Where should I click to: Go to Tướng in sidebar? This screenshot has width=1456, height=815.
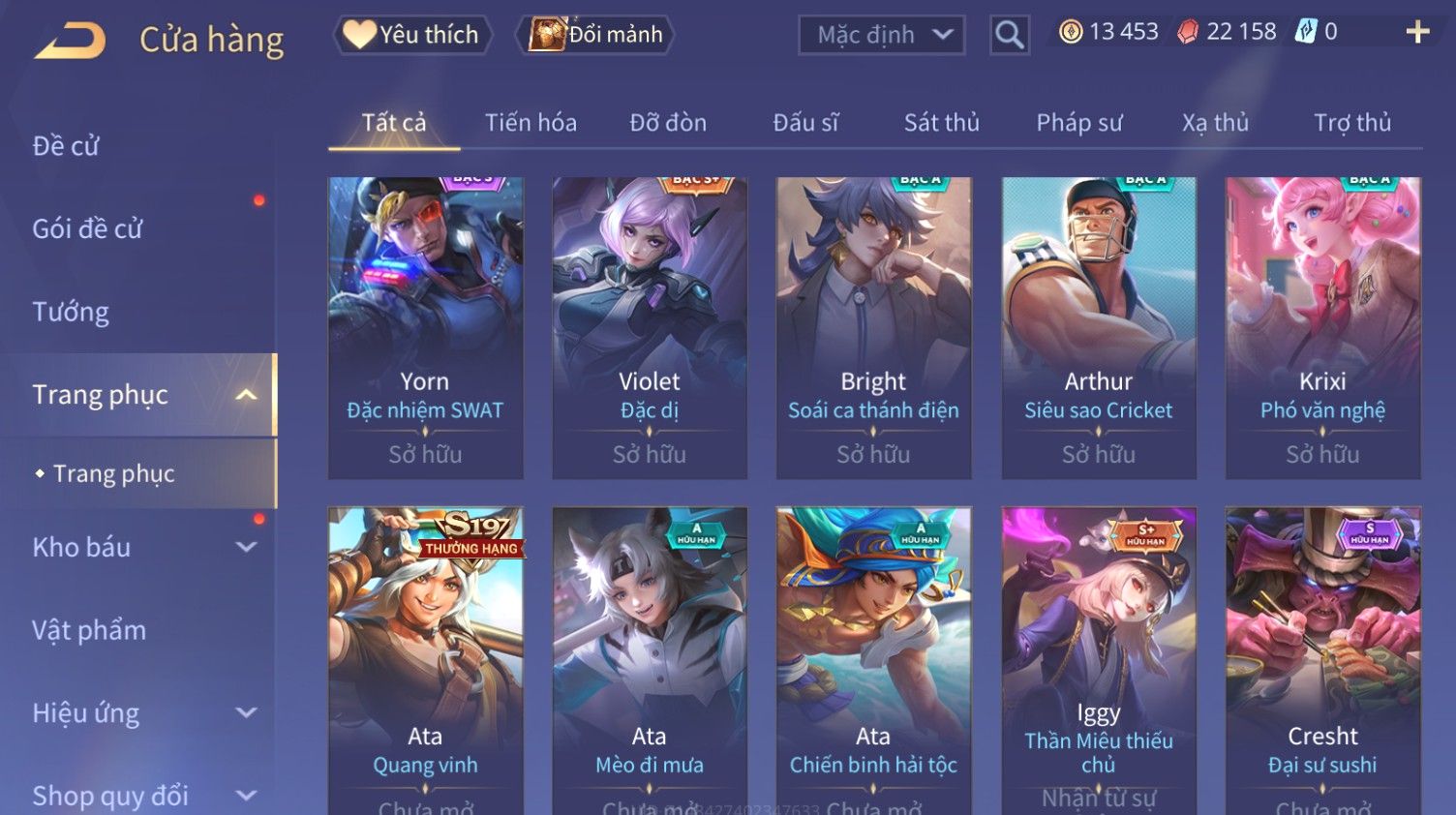[x=71, y=312]
